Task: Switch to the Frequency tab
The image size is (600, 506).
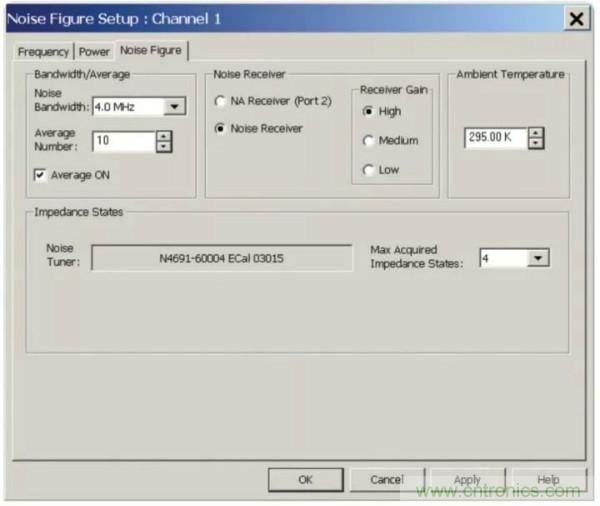Action: tap(43, 51)
